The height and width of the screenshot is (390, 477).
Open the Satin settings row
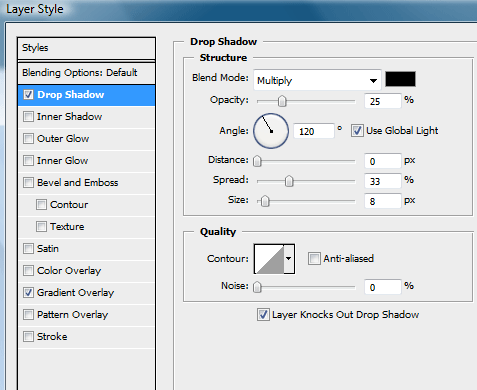click(86, 249)
